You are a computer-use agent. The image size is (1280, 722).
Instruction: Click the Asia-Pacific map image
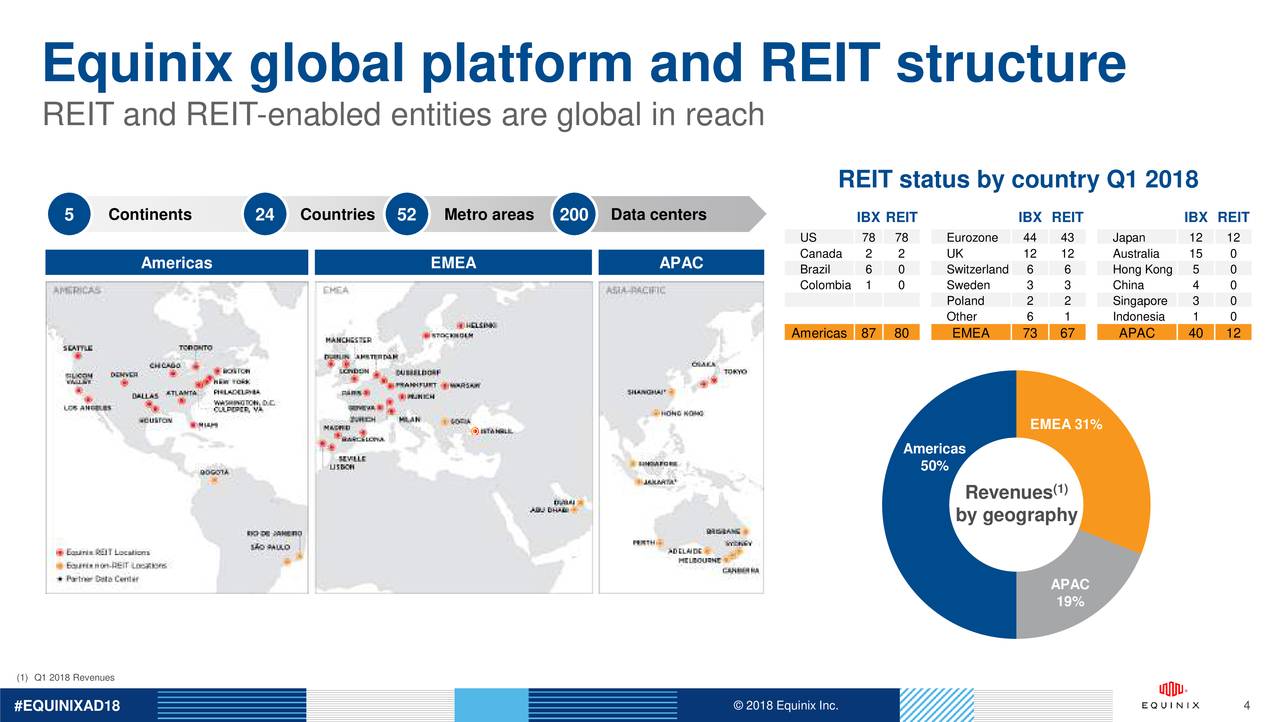682,436
